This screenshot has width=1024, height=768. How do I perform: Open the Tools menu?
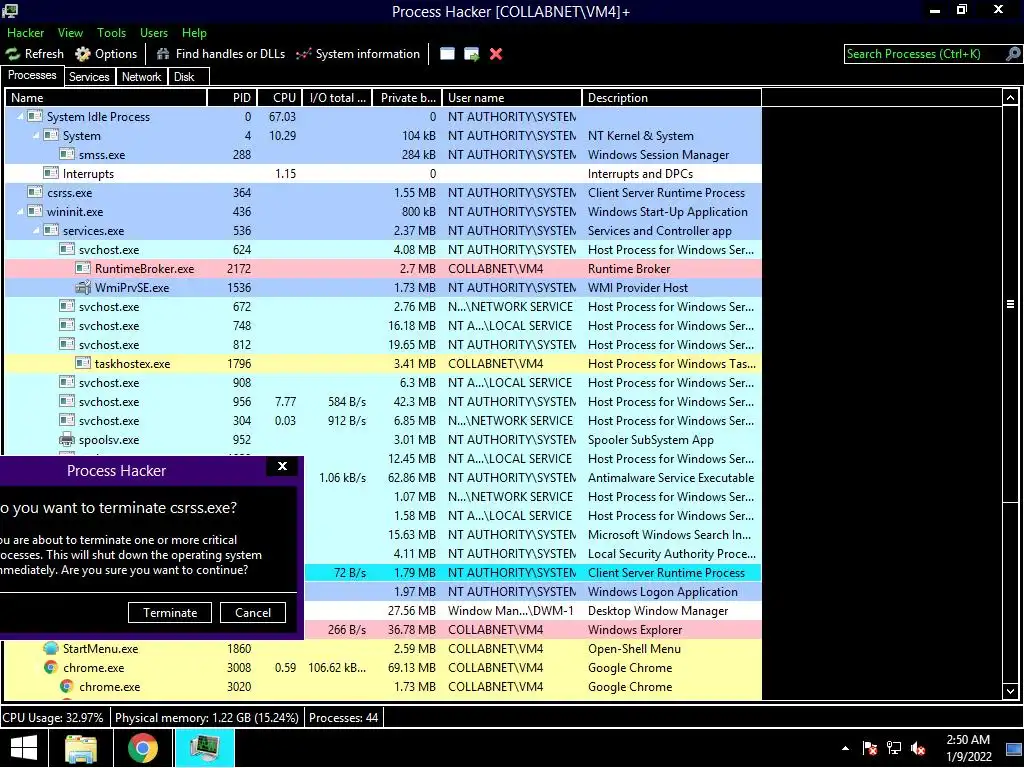(112, 33)
